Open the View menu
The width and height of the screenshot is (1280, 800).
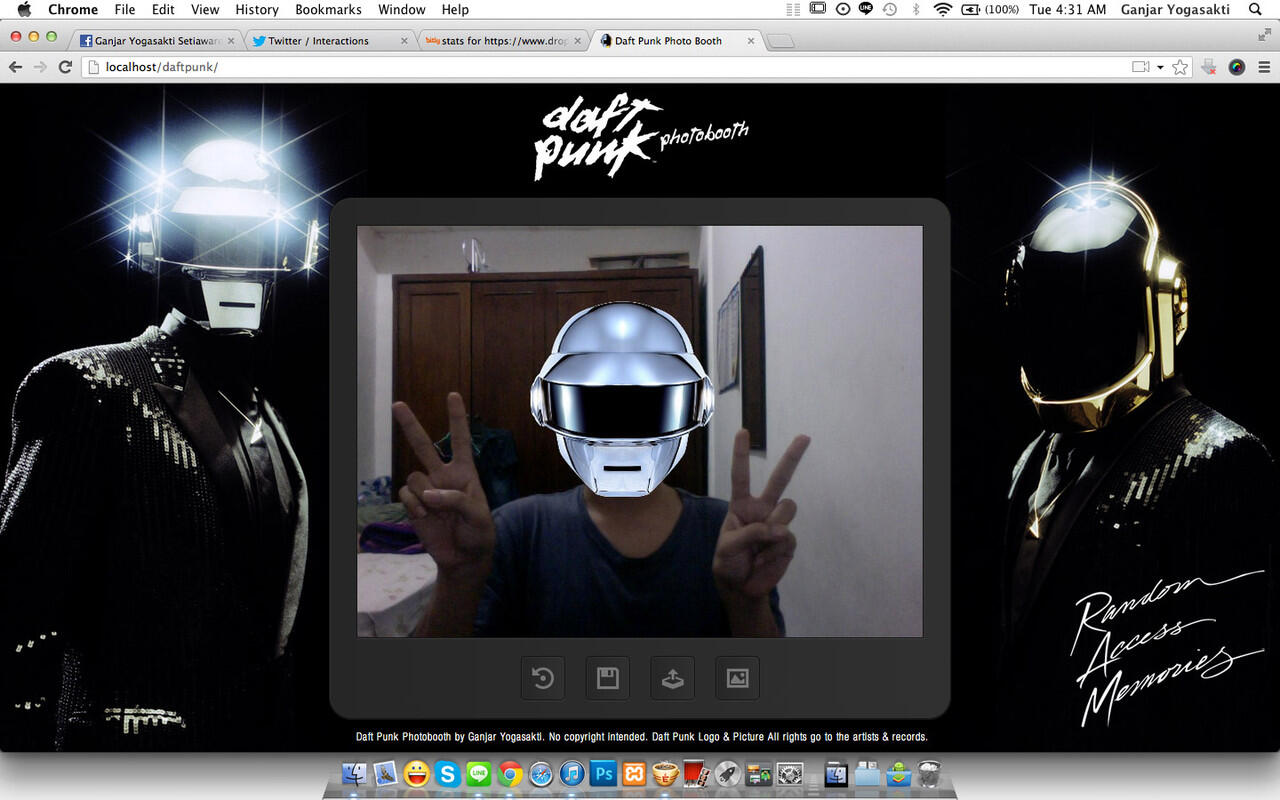point(205,9)
